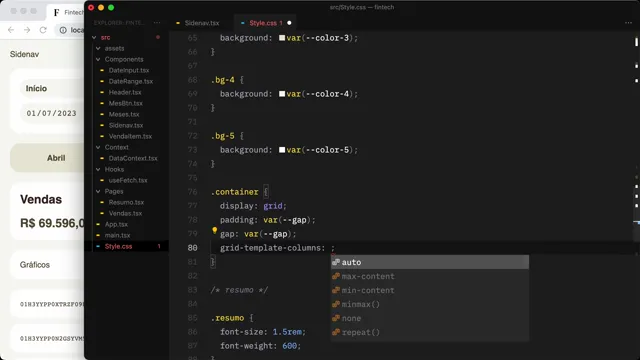Image resolution: width=640 pixels, height=360 pixels.
Task: Choose min-content suggestion
Action: (x=430, y=290)
